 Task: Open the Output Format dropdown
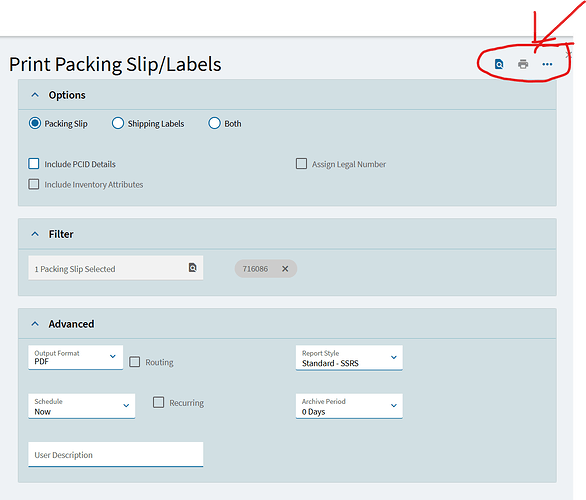click(75, 358)
